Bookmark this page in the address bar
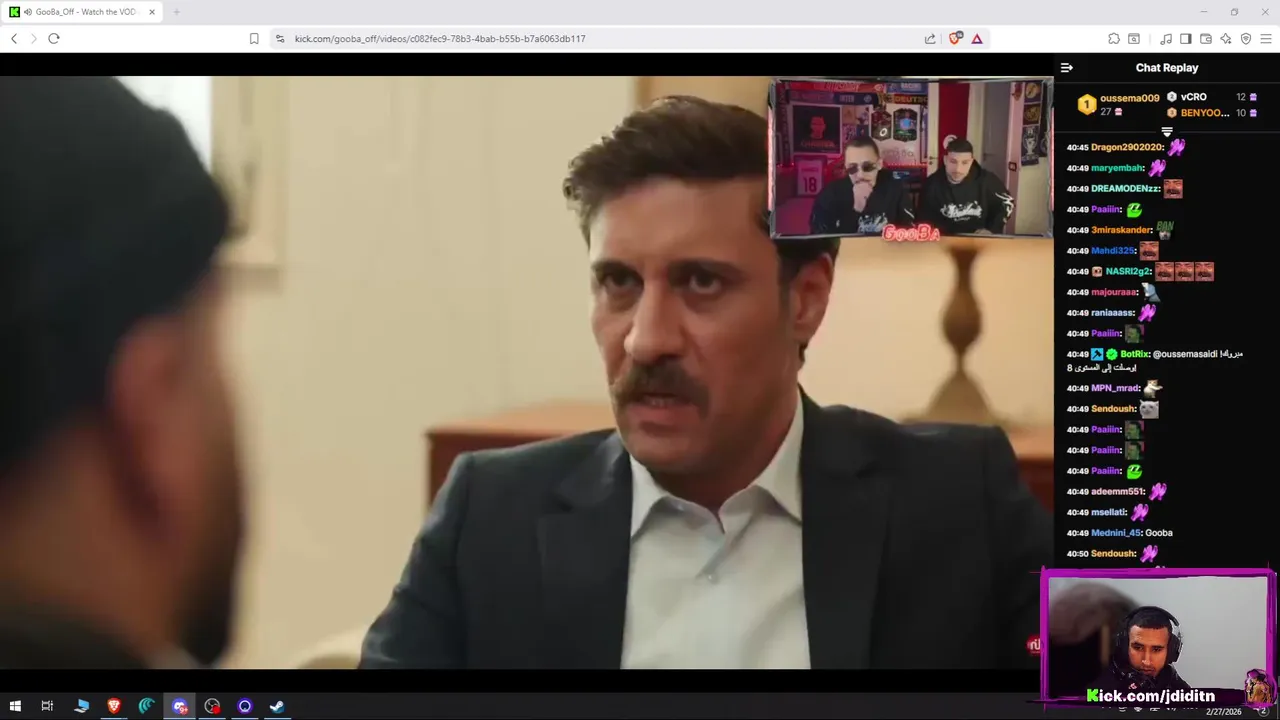The width and height of the screenshot is (1280, 720). coord(254,38)
